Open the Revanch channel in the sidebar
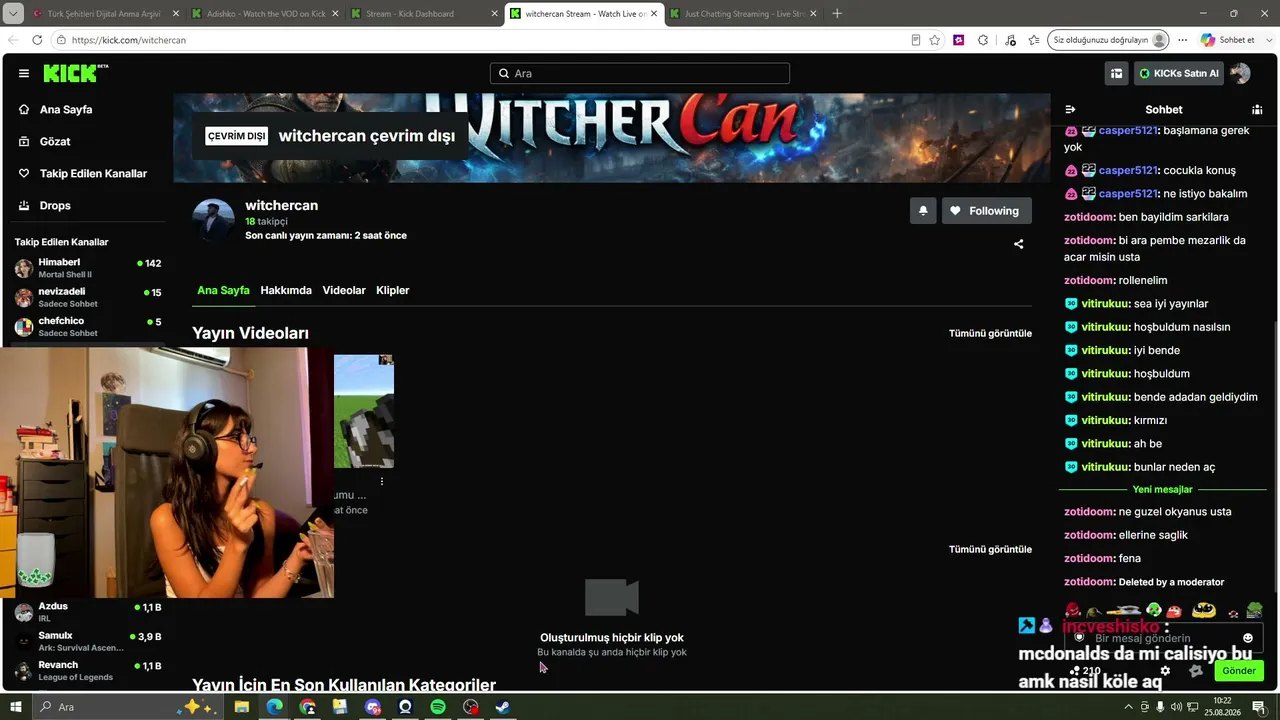The width and height of the screenshot is (1280, 720). (x=88, y=670)
